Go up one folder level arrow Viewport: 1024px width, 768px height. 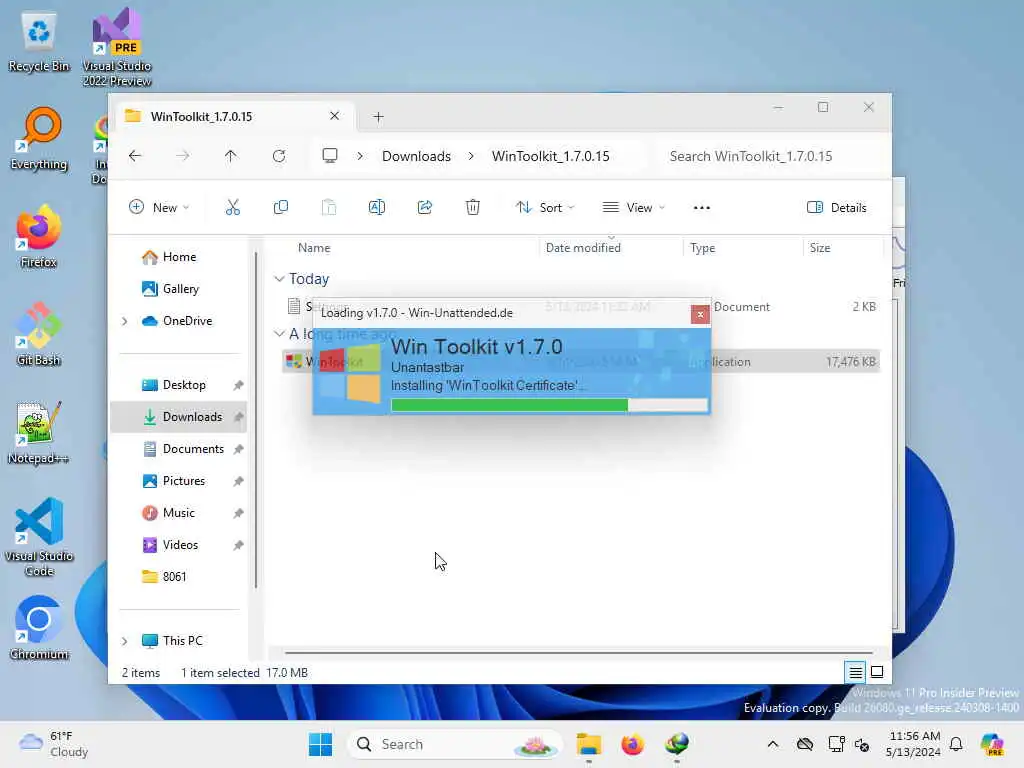point(231,156)
